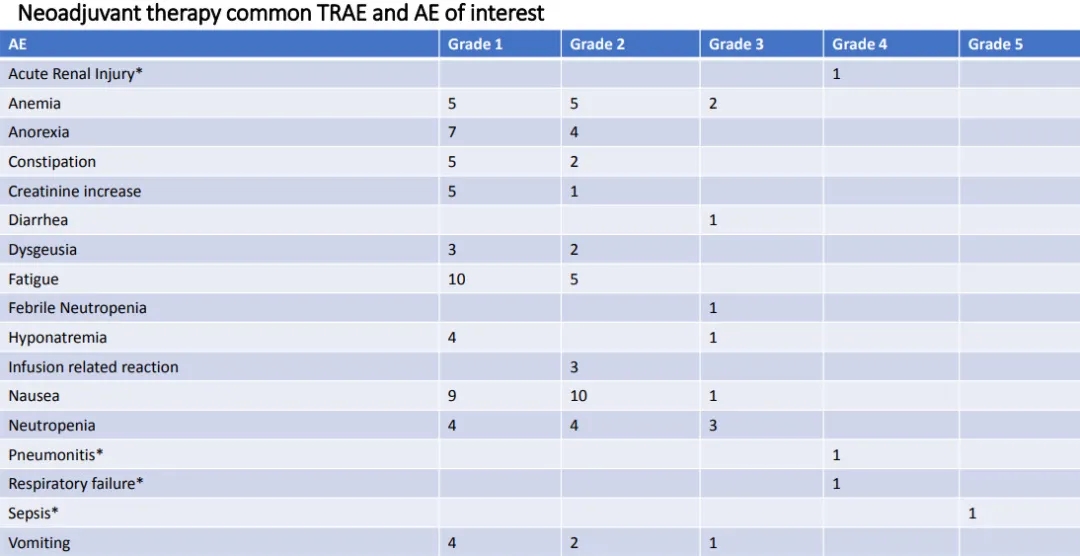Select the Creatinine increase row label
The height and width of the screenshot is (556, 1080).
pyautogui.click(x=74, y=191)
